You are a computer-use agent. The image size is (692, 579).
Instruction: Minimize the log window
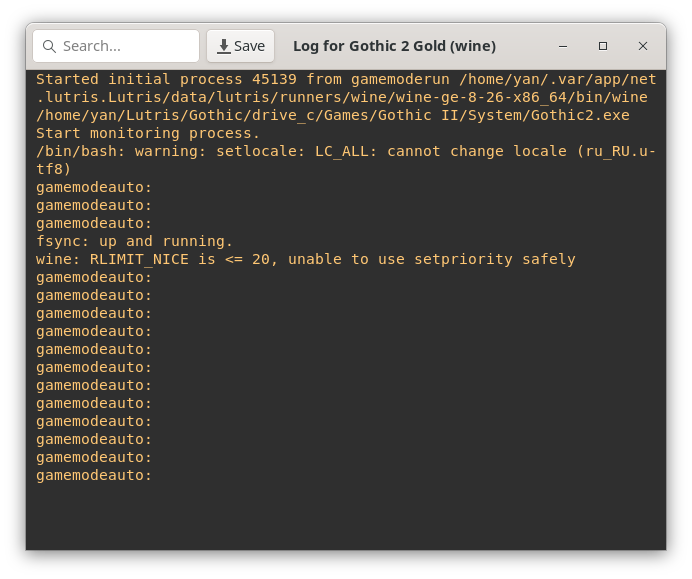point(563,46)
